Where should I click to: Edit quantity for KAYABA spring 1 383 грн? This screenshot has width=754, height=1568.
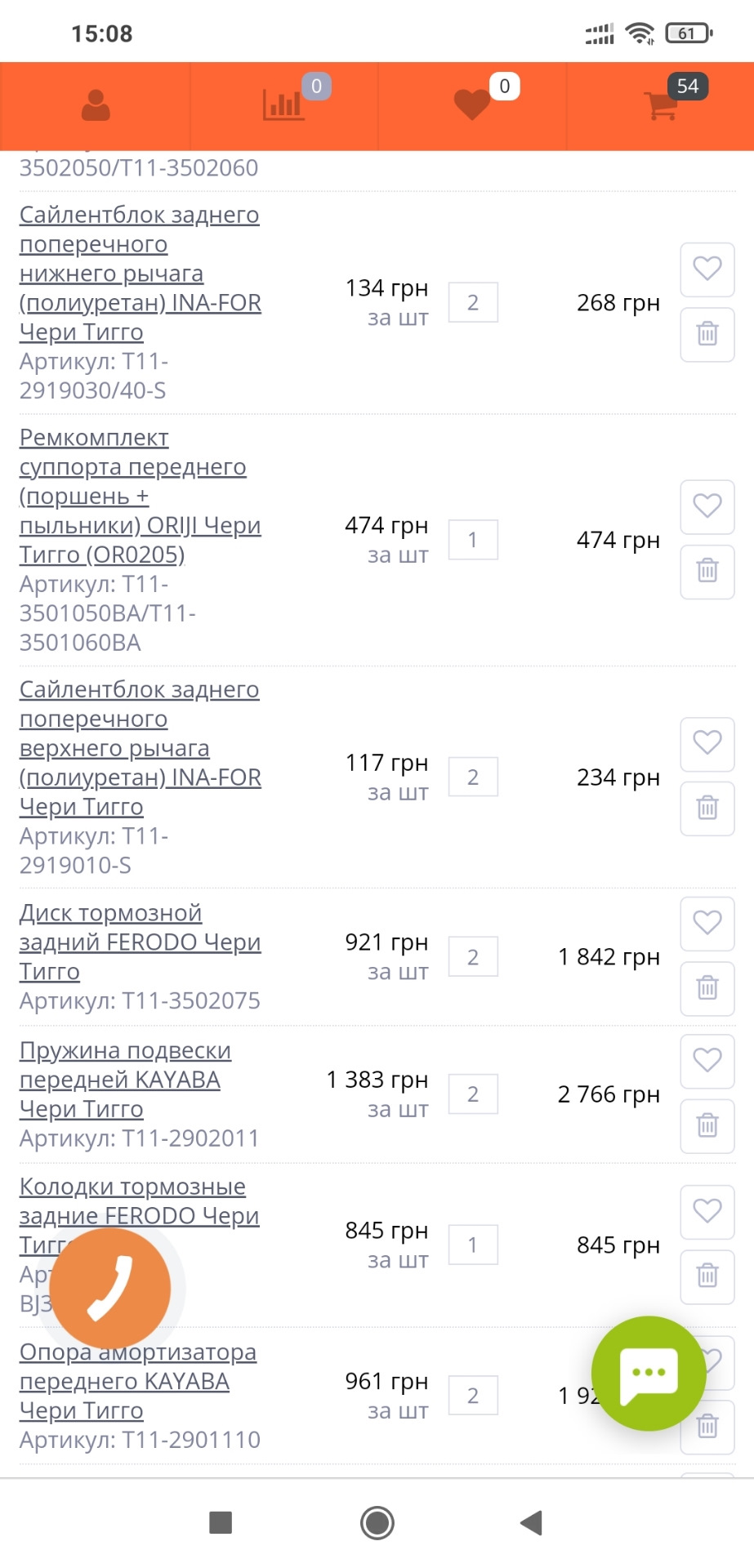473,1094
